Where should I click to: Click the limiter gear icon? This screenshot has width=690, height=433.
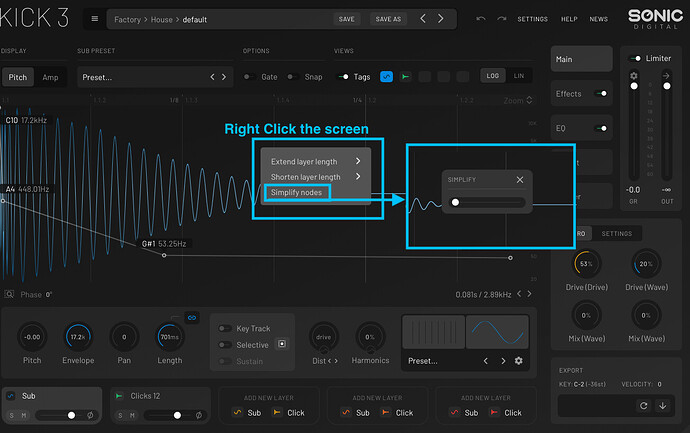pyautogui.click(x=633, y=75)
